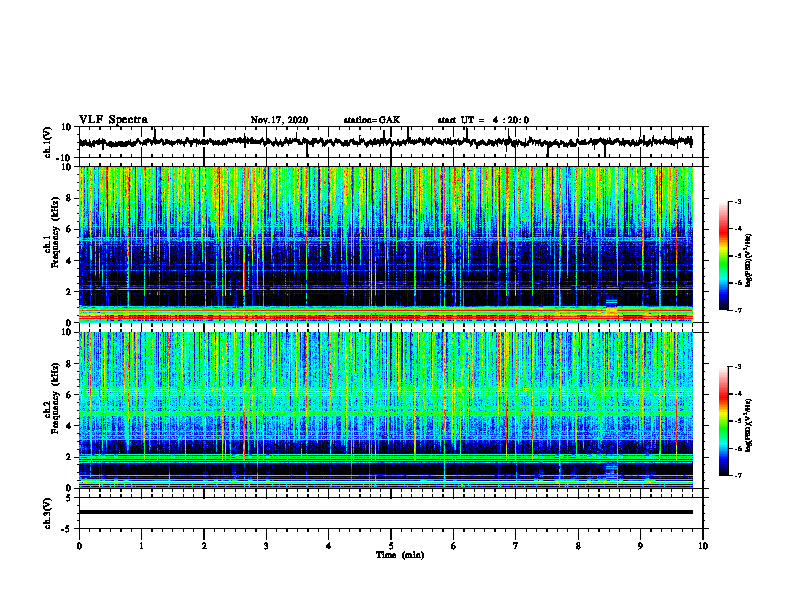
Task: Click the ch.2 spectrogram color scale bar
Action: [x=724, y=421]
